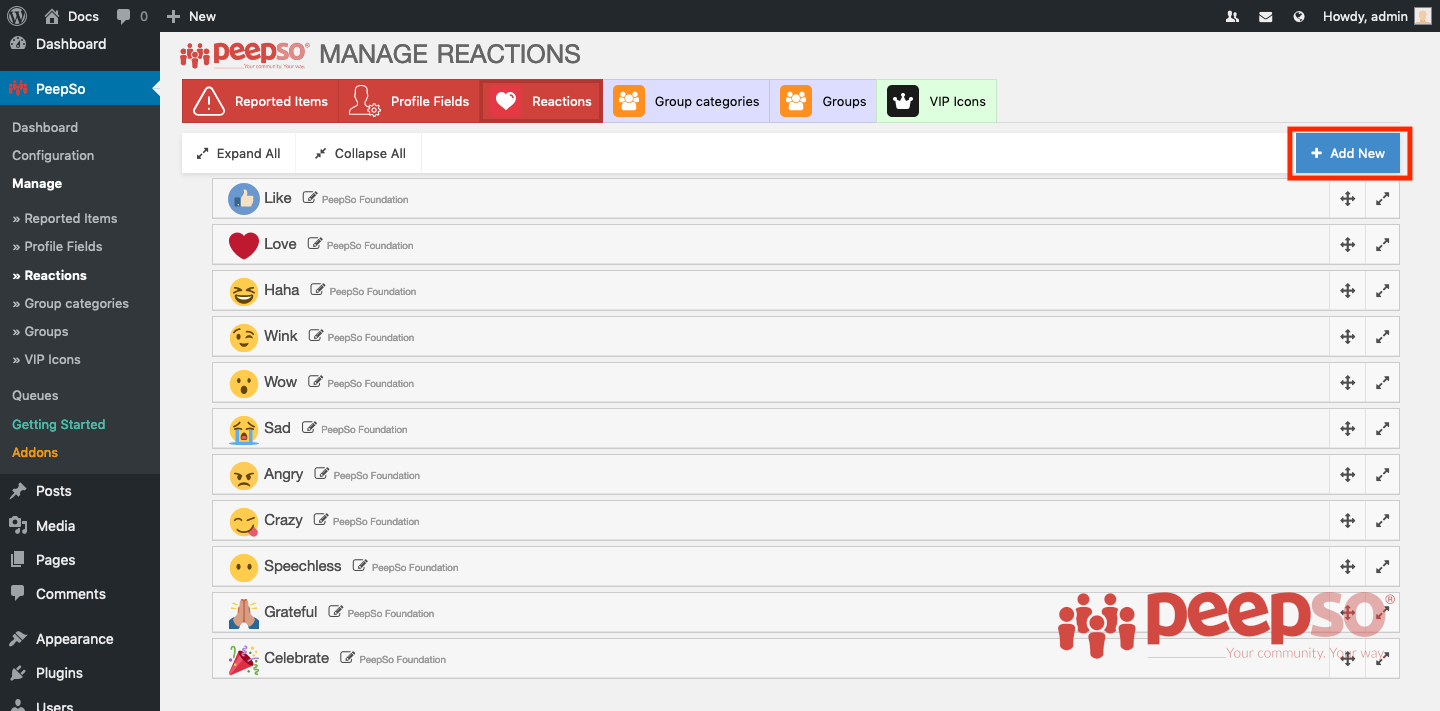This screenshot has height=711, width=1440.
Task: Click the edit pencil icon beside Sad
Action: 309,428
